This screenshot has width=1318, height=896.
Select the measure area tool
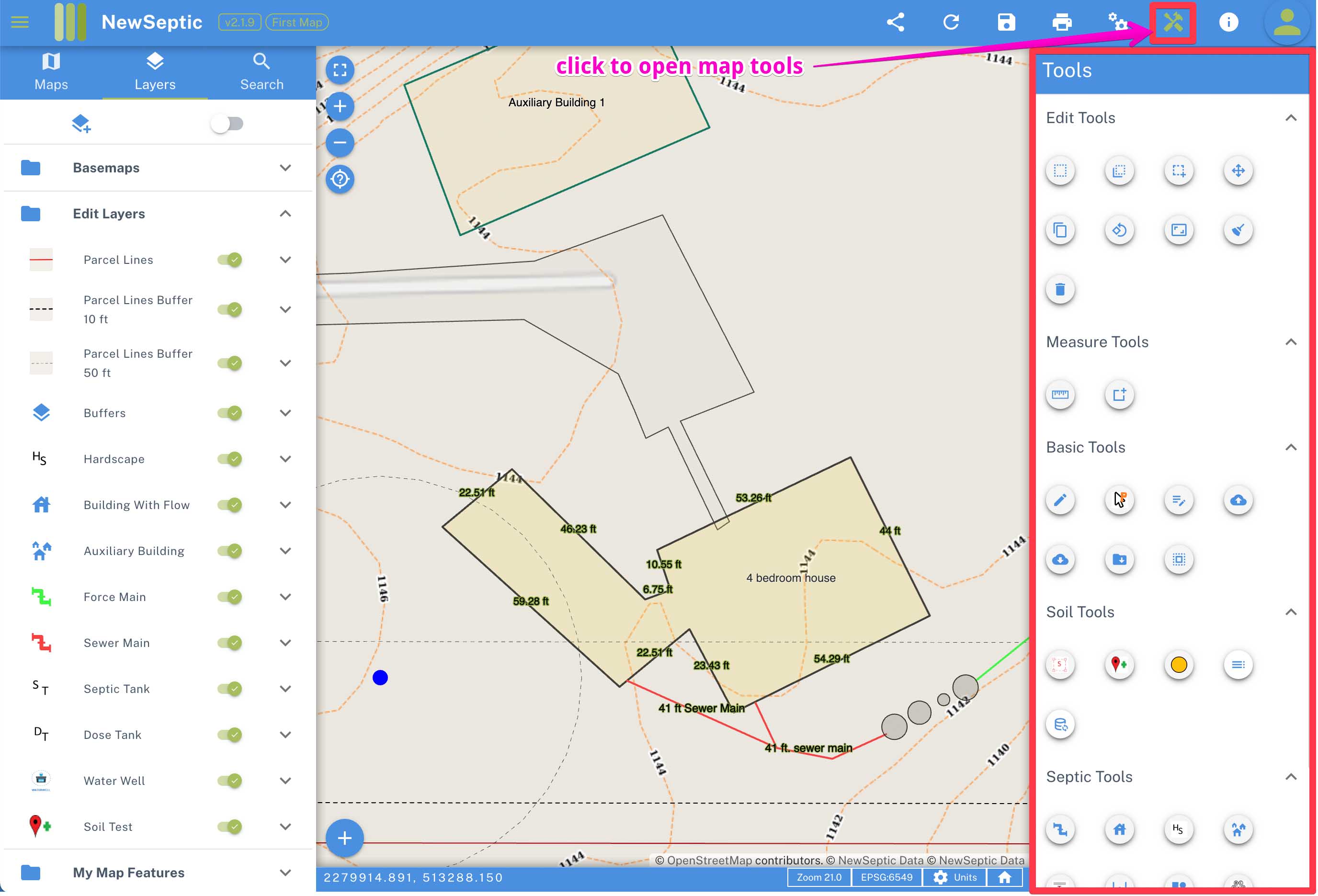point(1119,394)
